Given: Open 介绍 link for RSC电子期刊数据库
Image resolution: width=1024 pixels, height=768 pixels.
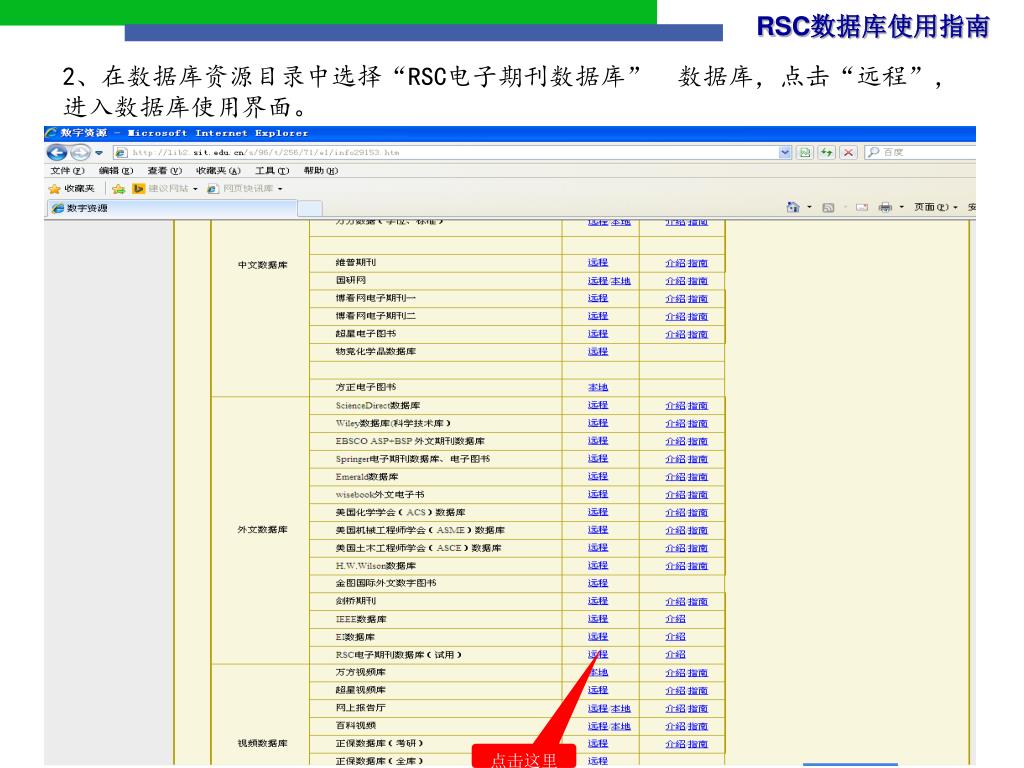Looking at the screenshot, I should coord(675,654).
